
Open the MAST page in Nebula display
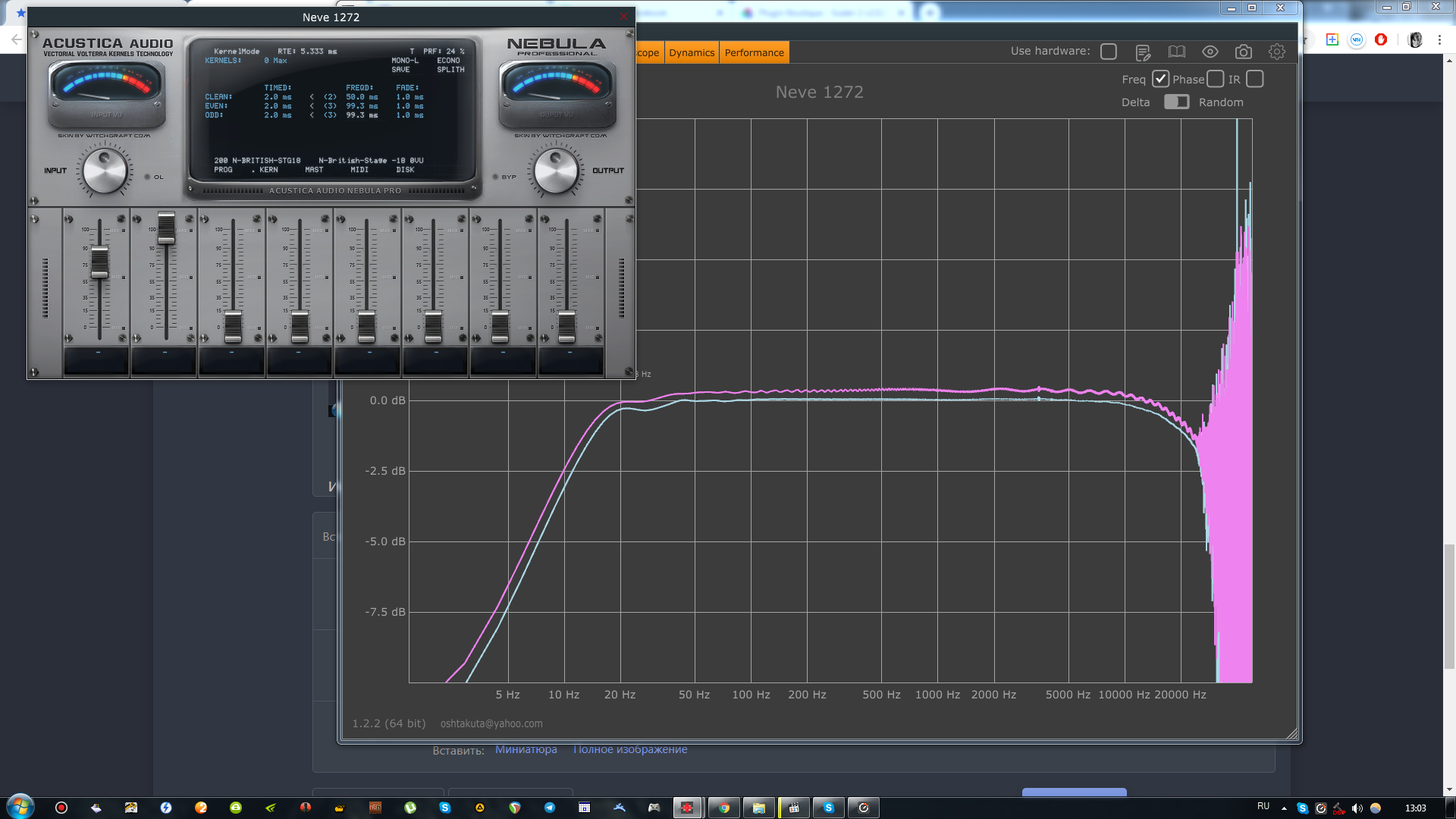click(x=314, y=170)
